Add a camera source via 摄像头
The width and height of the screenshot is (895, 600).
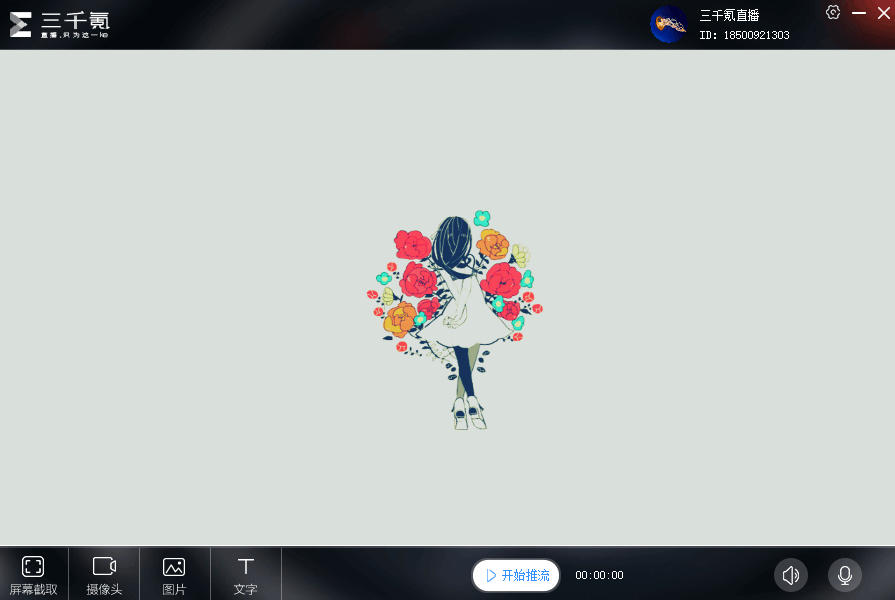tap(104, 574)
